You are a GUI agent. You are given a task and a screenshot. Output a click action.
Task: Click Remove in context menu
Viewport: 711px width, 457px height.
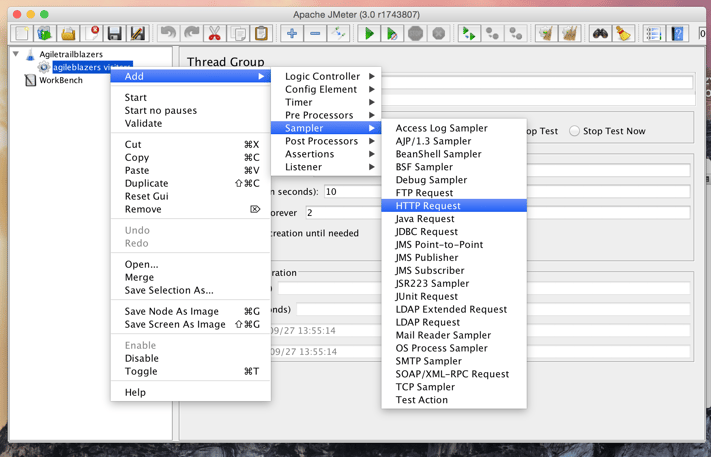pos(190,209)
